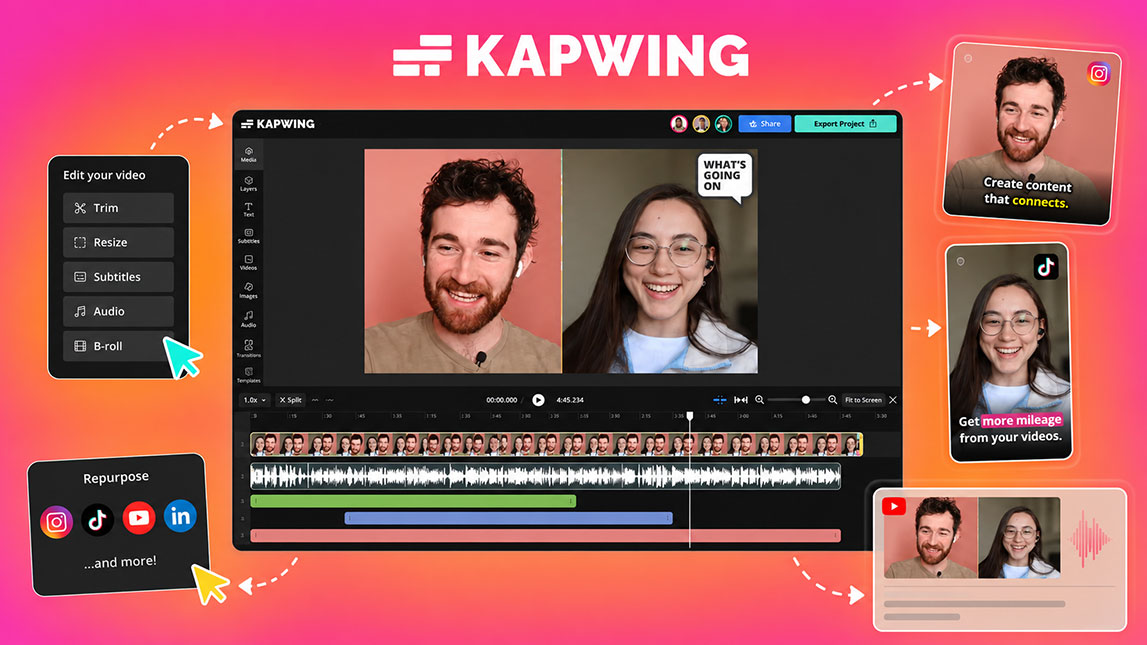Screen dimensions: 1147x645
Task: Select Audio in Edit your video menu
Action: 119,312
